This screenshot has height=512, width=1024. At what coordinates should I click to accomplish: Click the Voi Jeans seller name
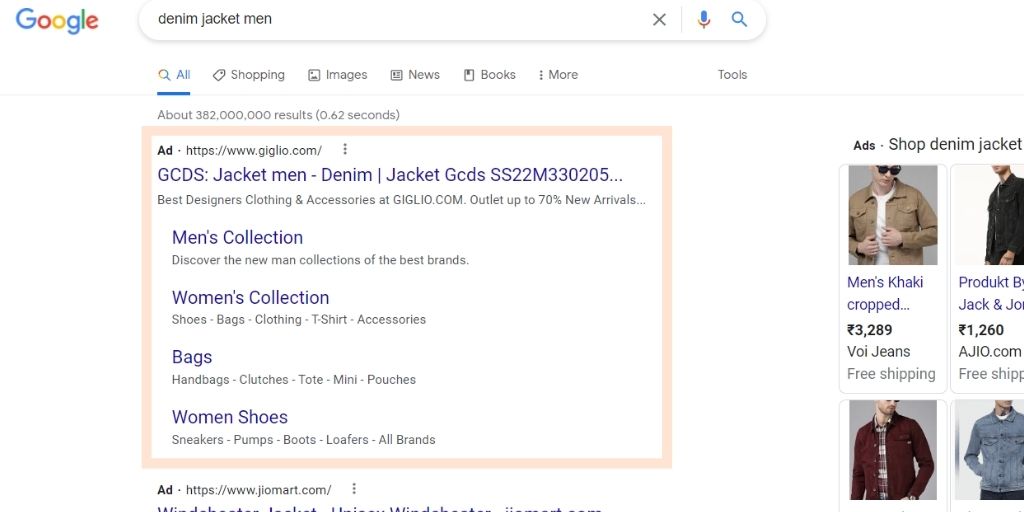tap(878, 352)
